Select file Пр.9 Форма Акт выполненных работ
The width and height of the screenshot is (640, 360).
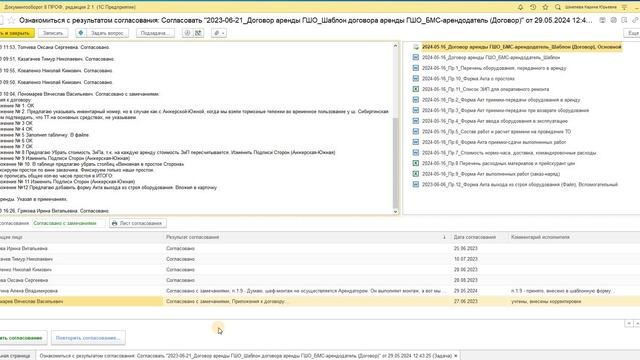click(491, 174)
